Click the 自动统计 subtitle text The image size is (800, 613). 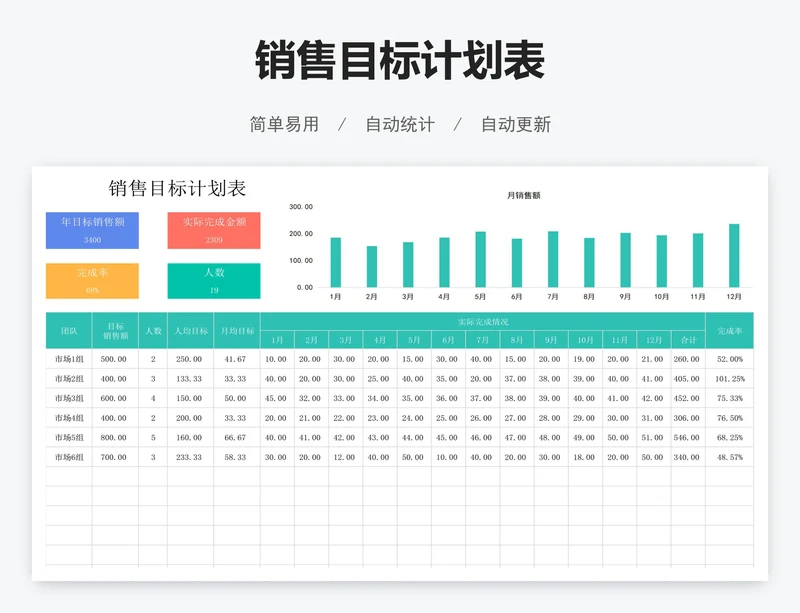400,124
